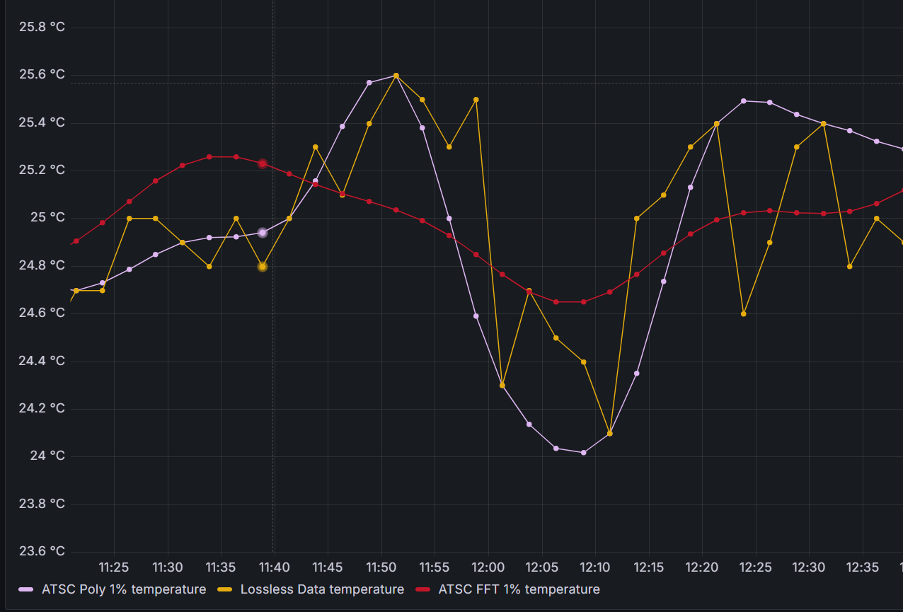Click the 12:35 time axis label
Screen dimensions: 904x612
coord(862,568)
